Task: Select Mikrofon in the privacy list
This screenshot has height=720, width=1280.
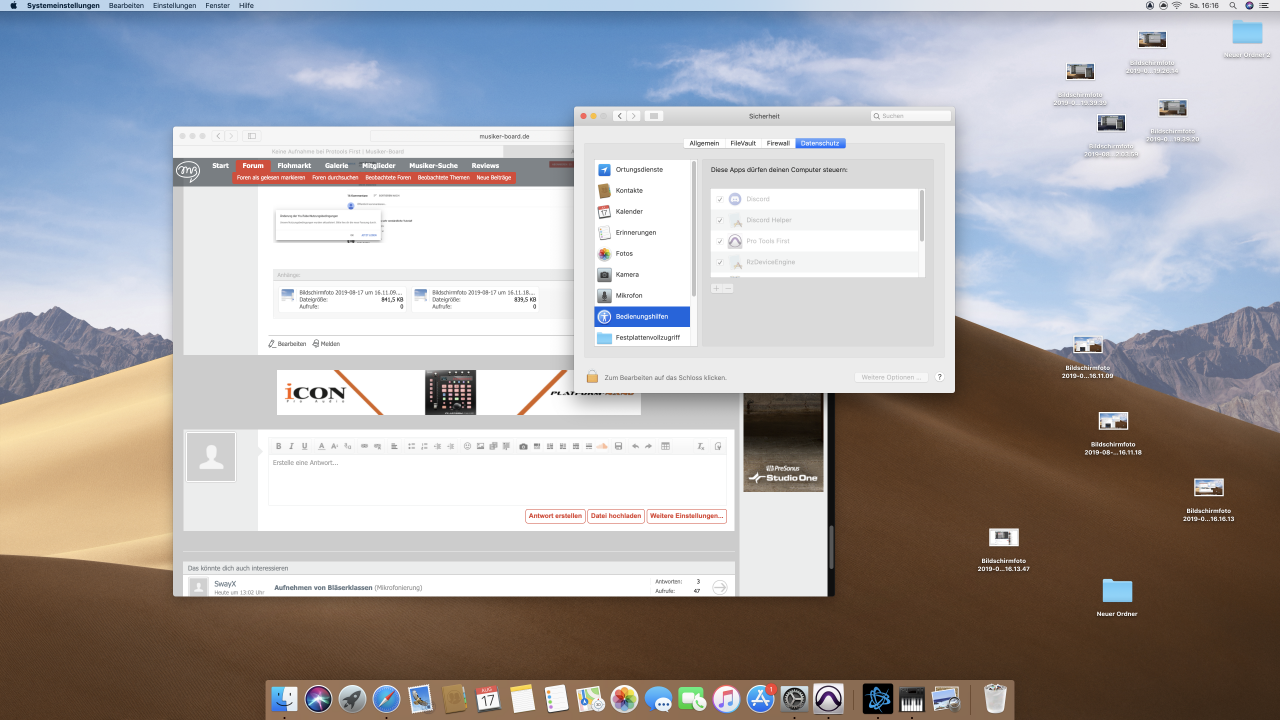Action: [643, 296]
